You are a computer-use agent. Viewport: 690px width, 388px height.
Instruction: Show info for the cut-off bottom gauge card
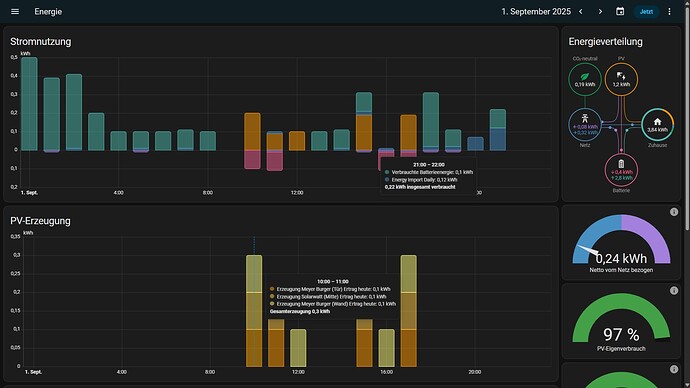point(674,370)
